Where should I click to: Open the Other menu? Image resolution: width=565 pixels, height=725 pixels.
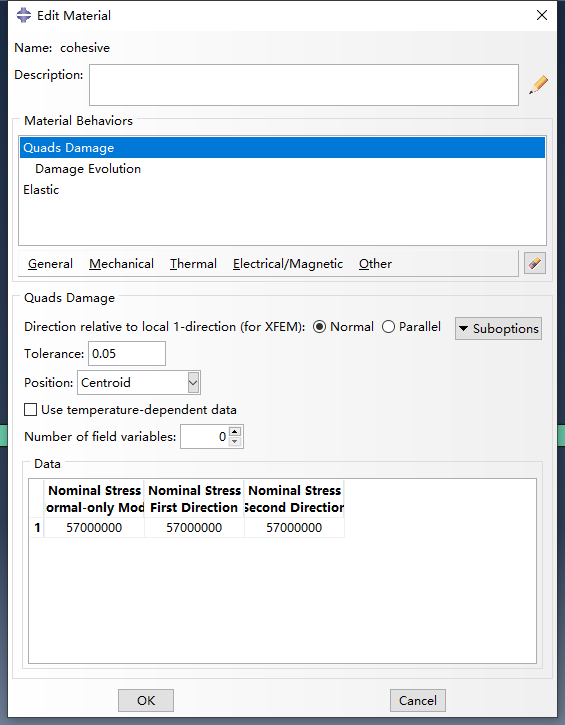(375, 264)
